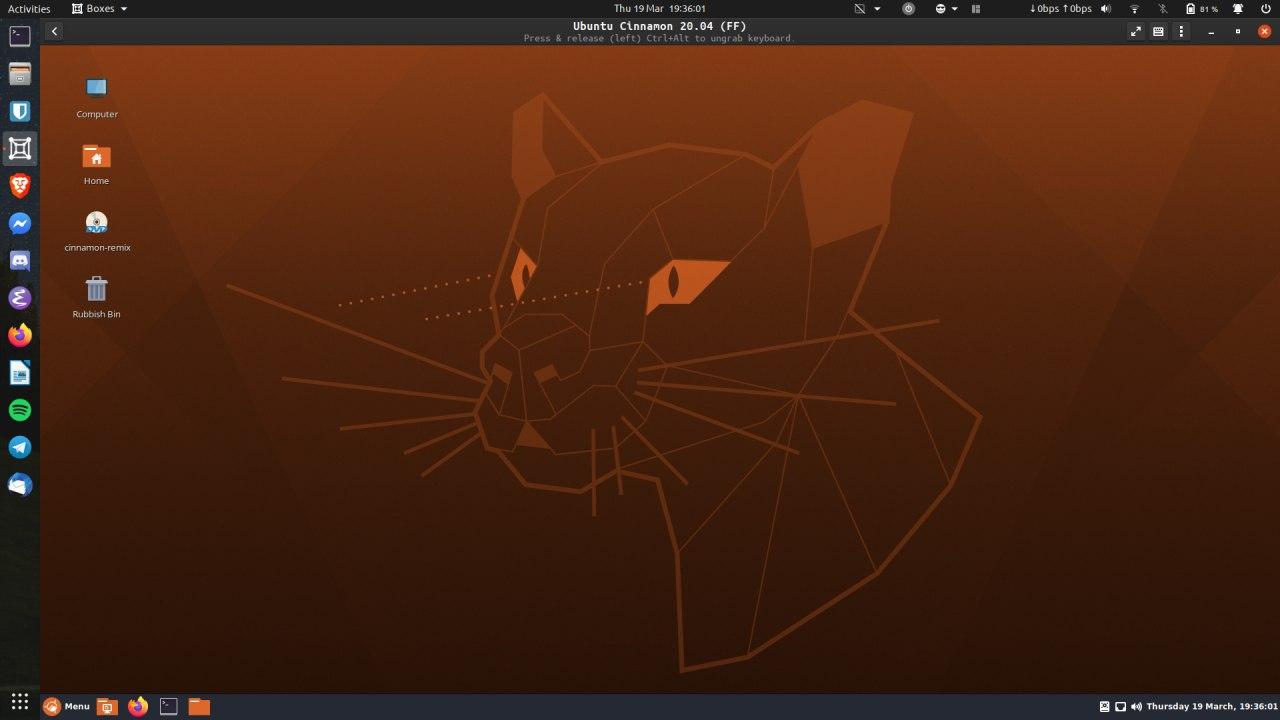The width and height of the screenshot is (1280, 720).
Task: Go back using Boxes back arrow
Action: coord(54,32)
